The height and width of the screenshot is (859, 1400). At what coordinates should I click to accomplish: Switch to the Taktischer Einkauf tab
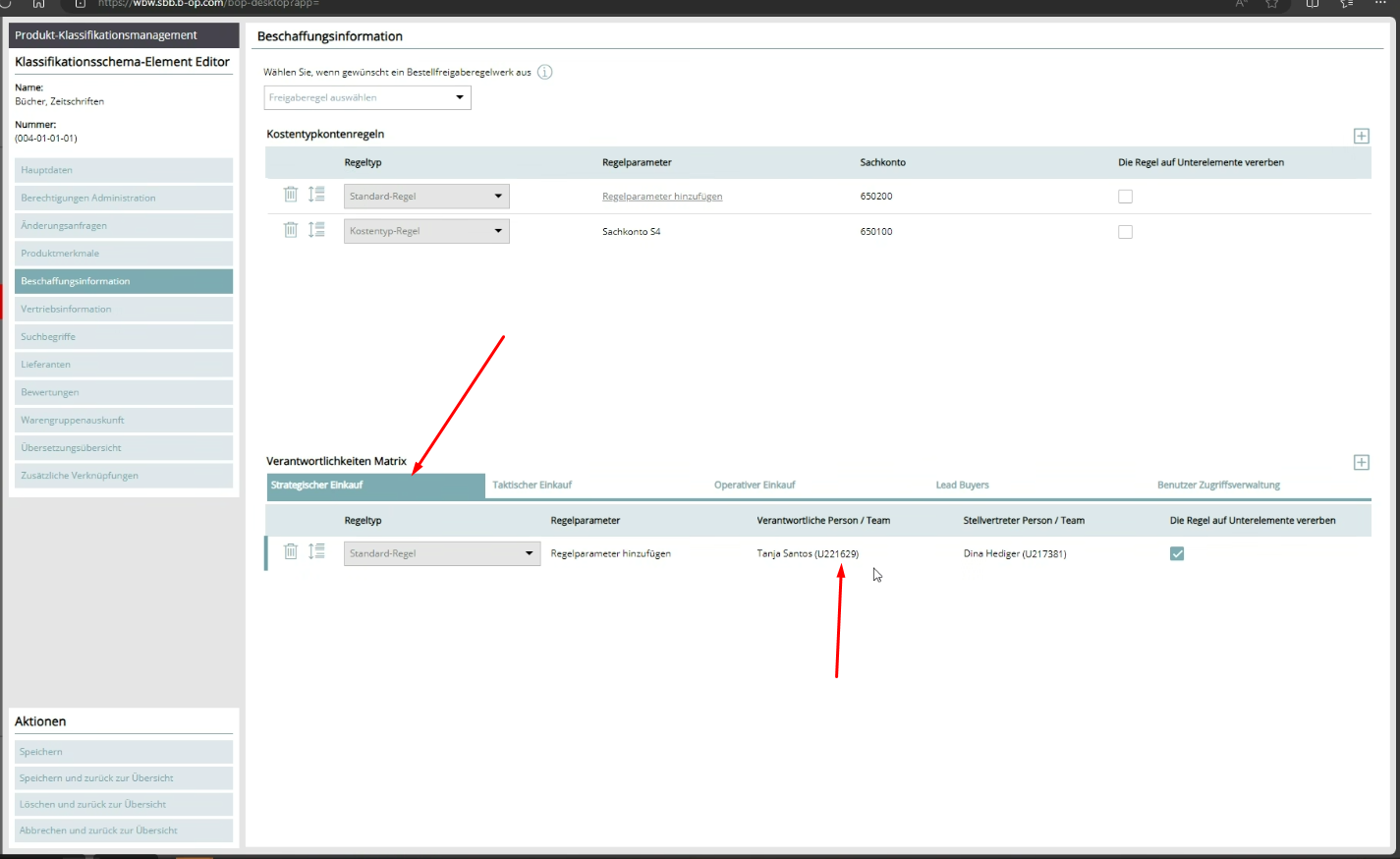click(532, 486)
